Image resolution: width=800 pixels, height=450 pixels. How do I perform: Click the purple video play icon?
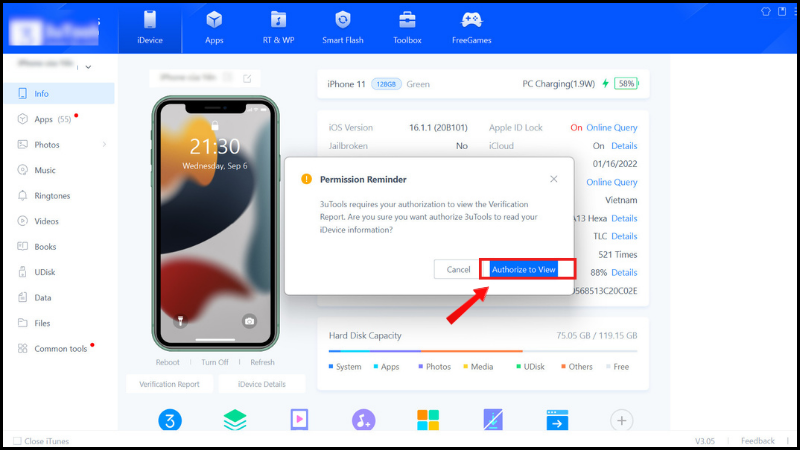click(x=299, y=420)
